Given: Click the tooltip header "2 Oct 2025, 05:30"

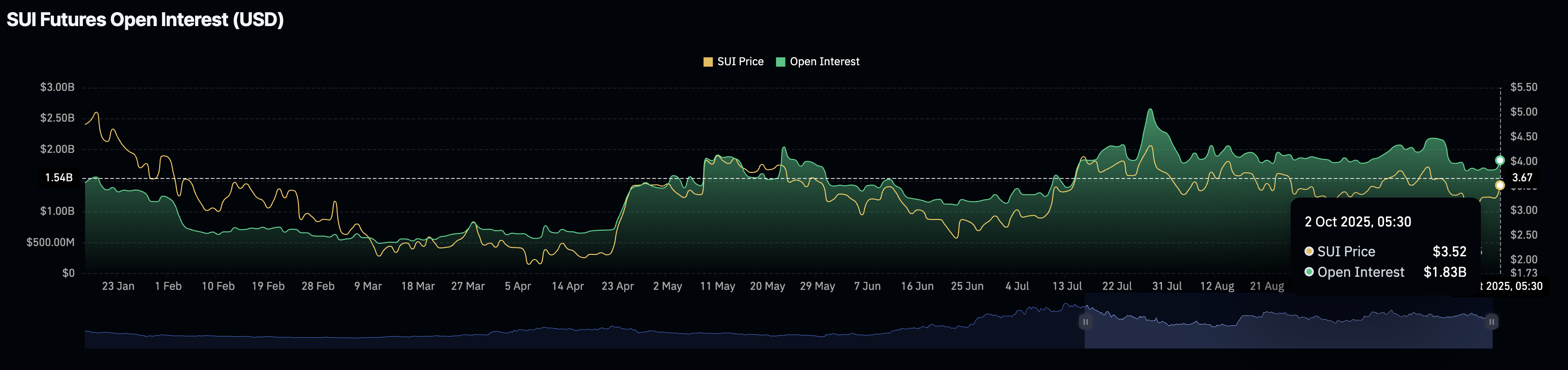Looking at the screenshot, I should point(1358,222).
